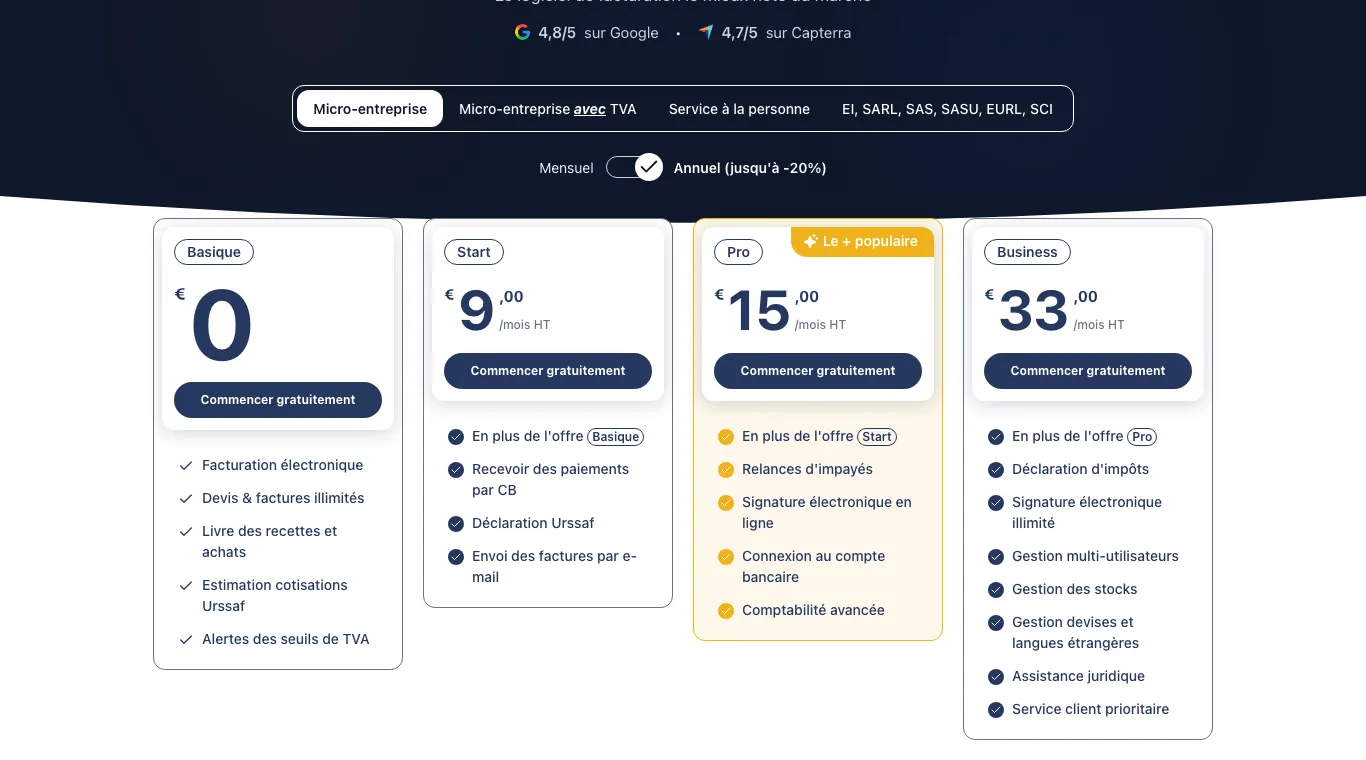Screen dimensions: 1366x760
Task: Select the Micro-entreprise tab
Action: coord(370,109)
